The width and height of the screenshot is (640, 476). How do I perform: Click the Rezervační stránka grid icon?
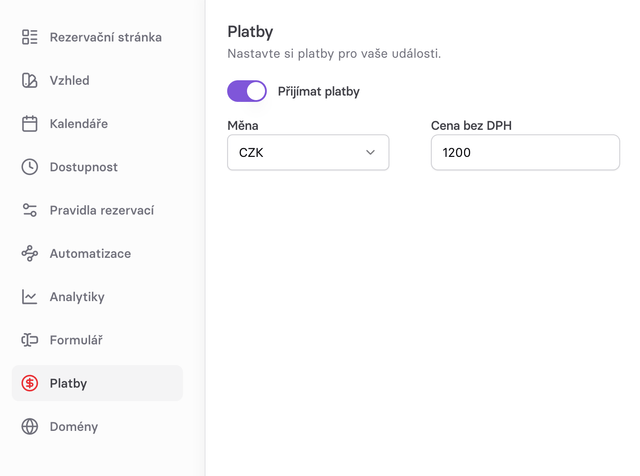(29, 37)
